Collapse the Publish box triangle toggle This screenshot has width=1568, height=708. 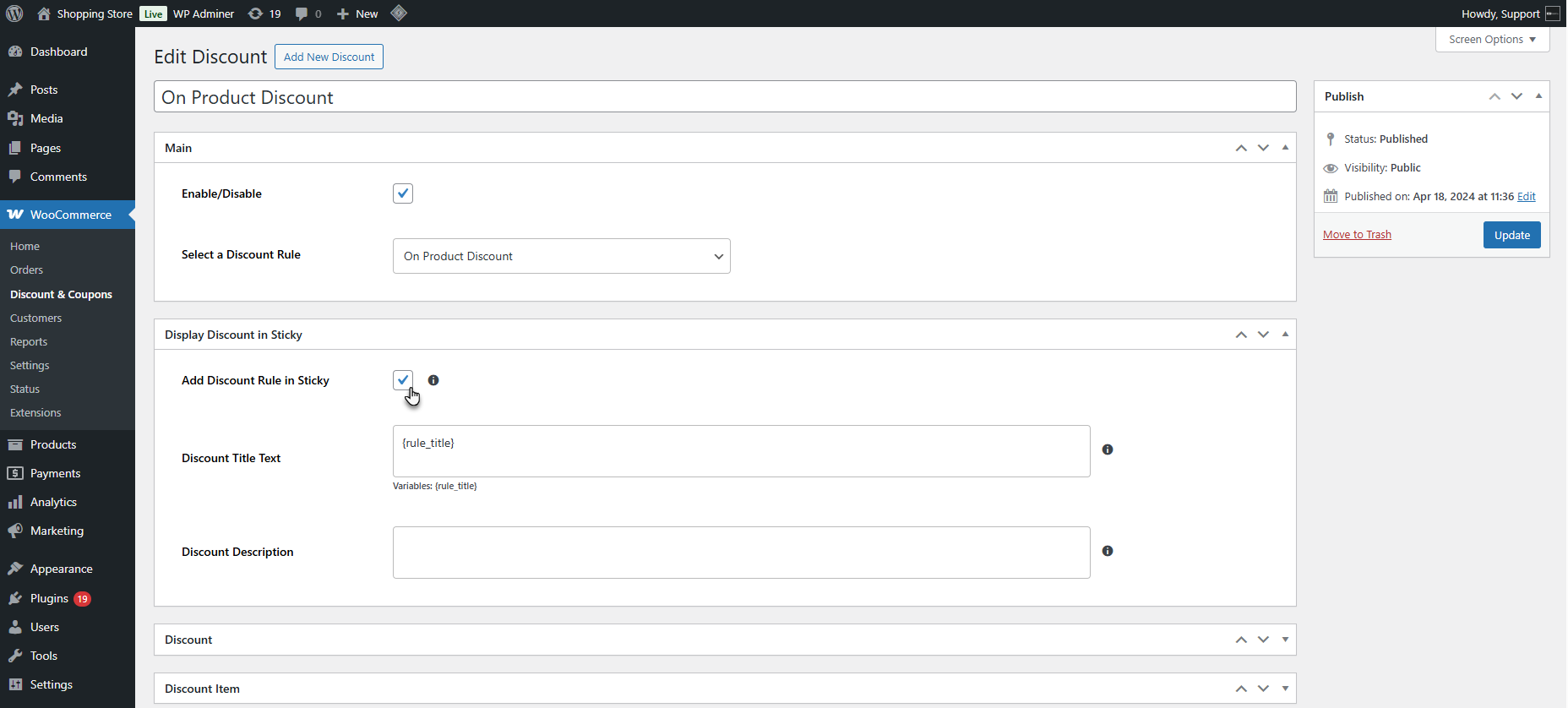[x=1538, y=96]
